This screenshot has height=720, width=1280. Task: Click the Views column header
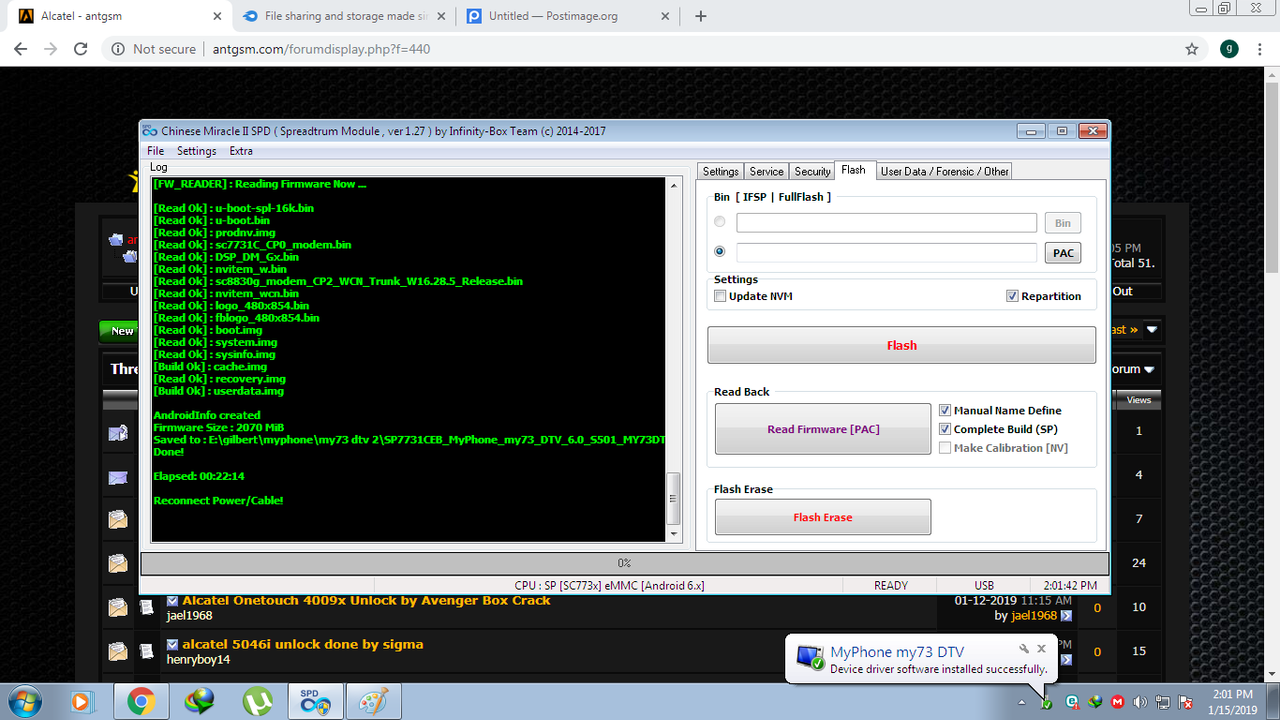[x=1139, y=400]
